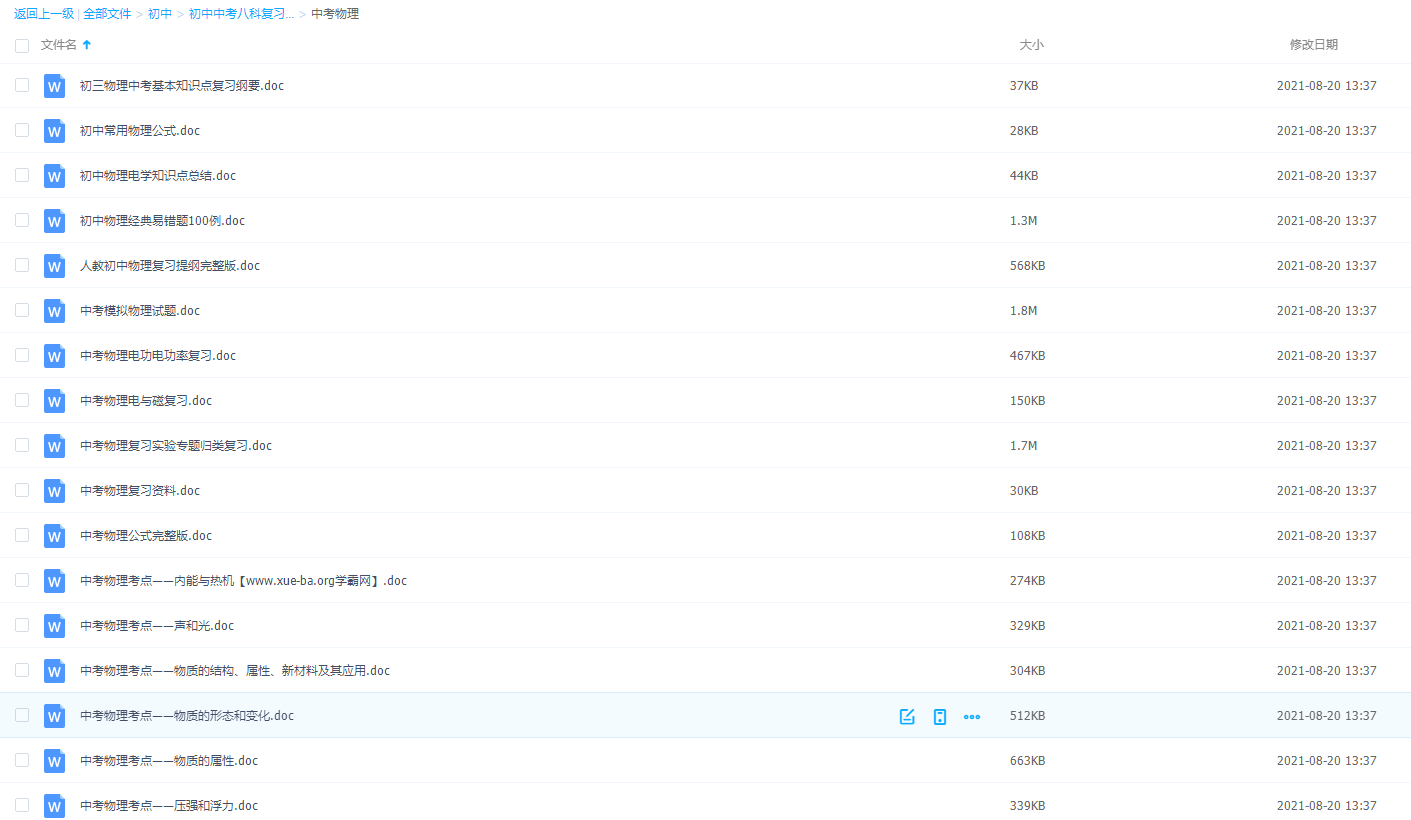Sort by 文件名 using the blue arrow
The width and height of the screenshot is (1411, 820).
pyautogui.click(x=87, y=45)
